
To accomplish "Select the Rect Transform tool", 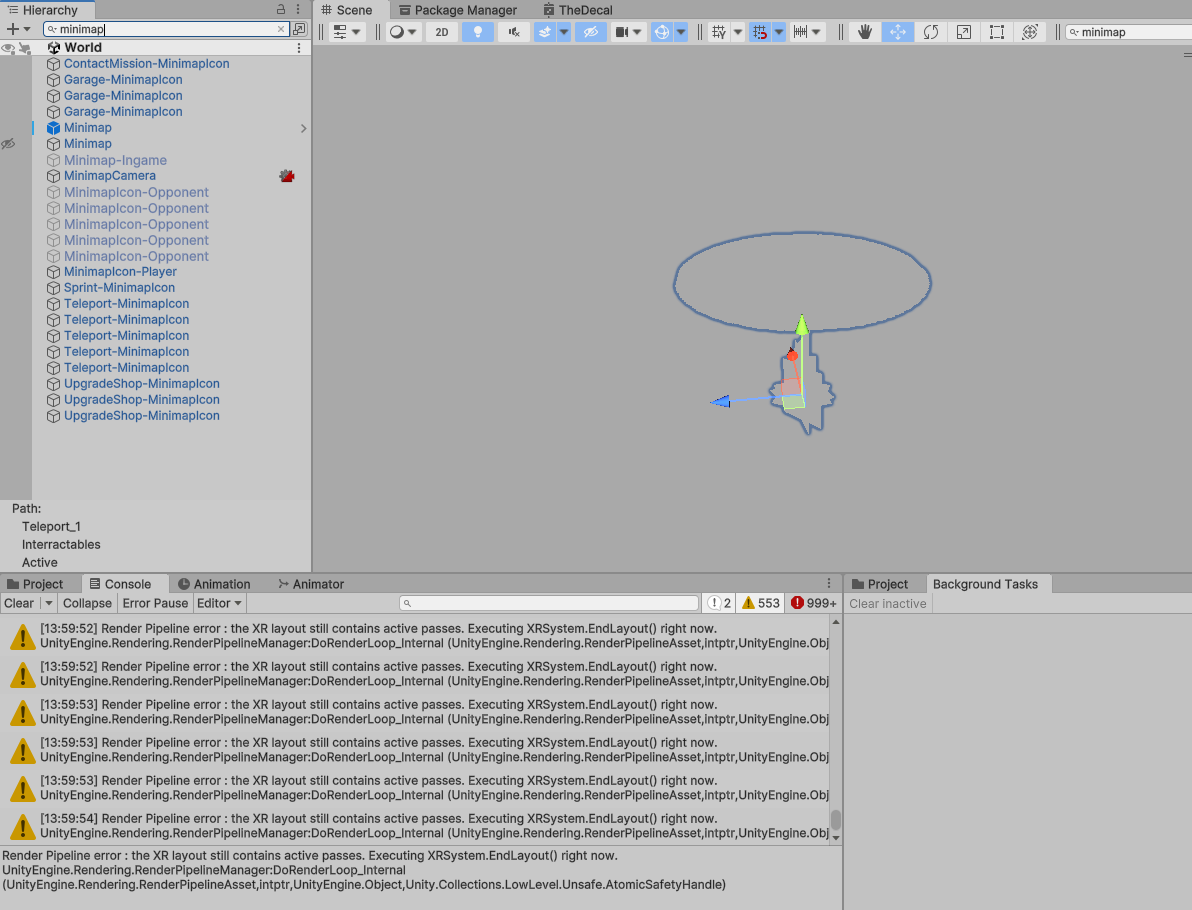I will tap(996, 32).
